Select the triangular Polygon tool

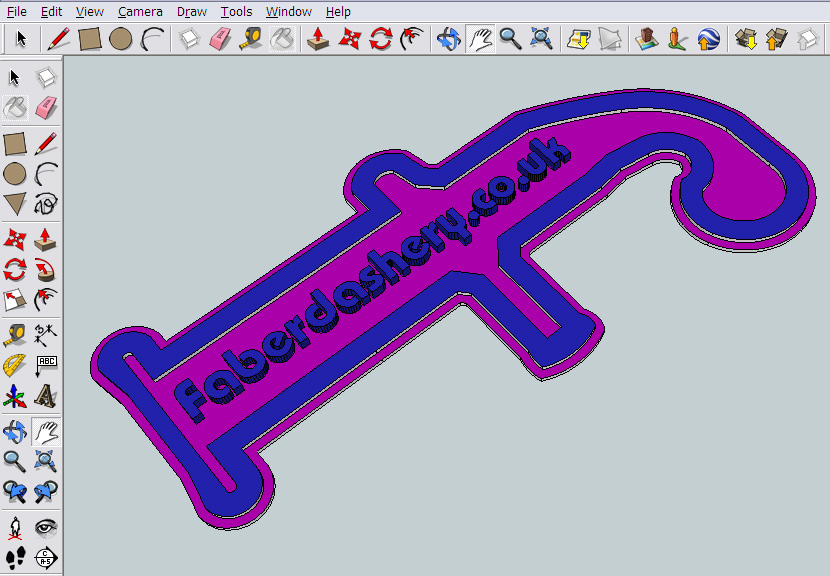click(15, 204)
